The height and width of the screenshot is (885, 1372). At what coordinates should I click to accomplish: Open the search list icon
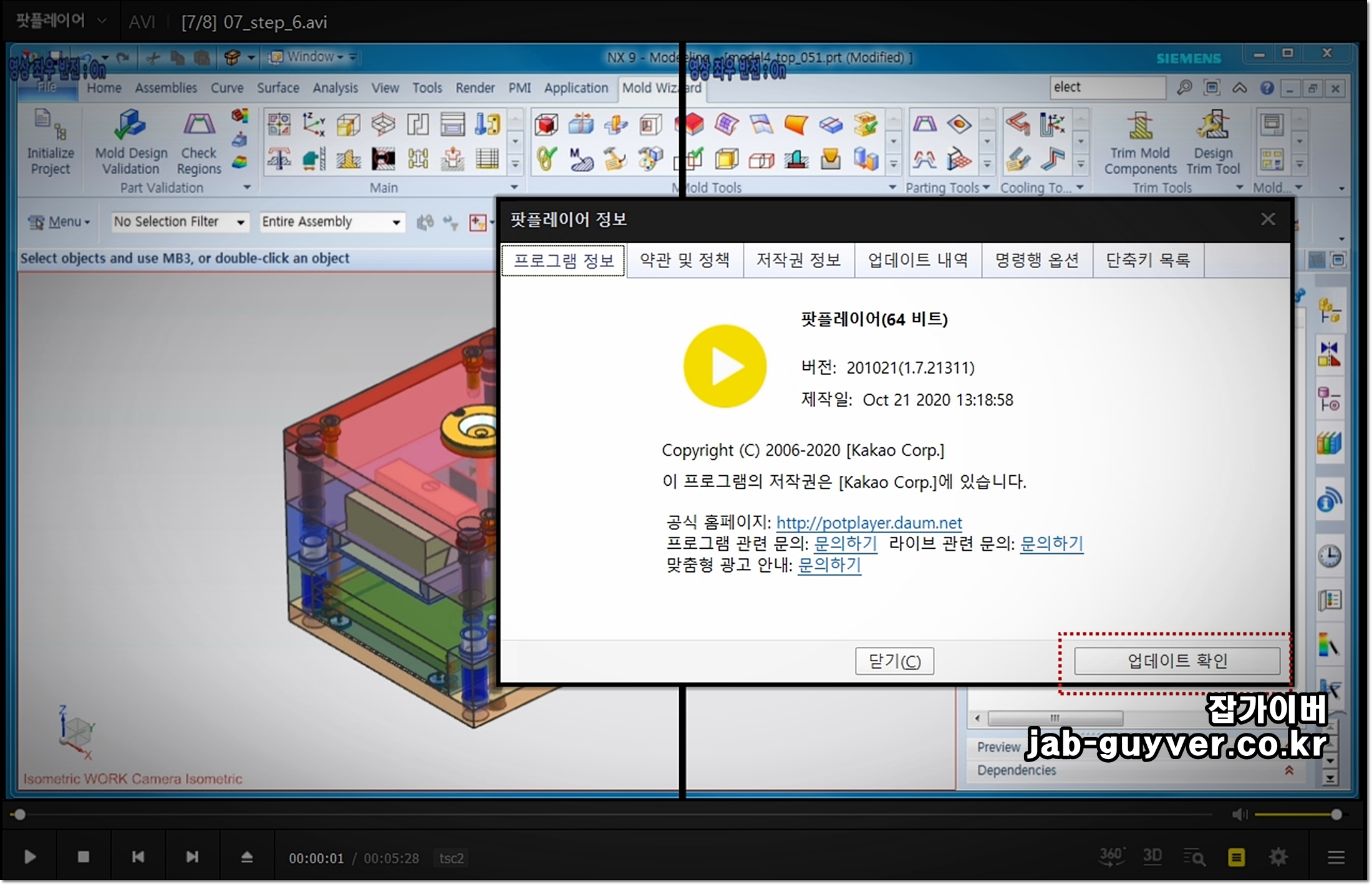pos(1194,858)
